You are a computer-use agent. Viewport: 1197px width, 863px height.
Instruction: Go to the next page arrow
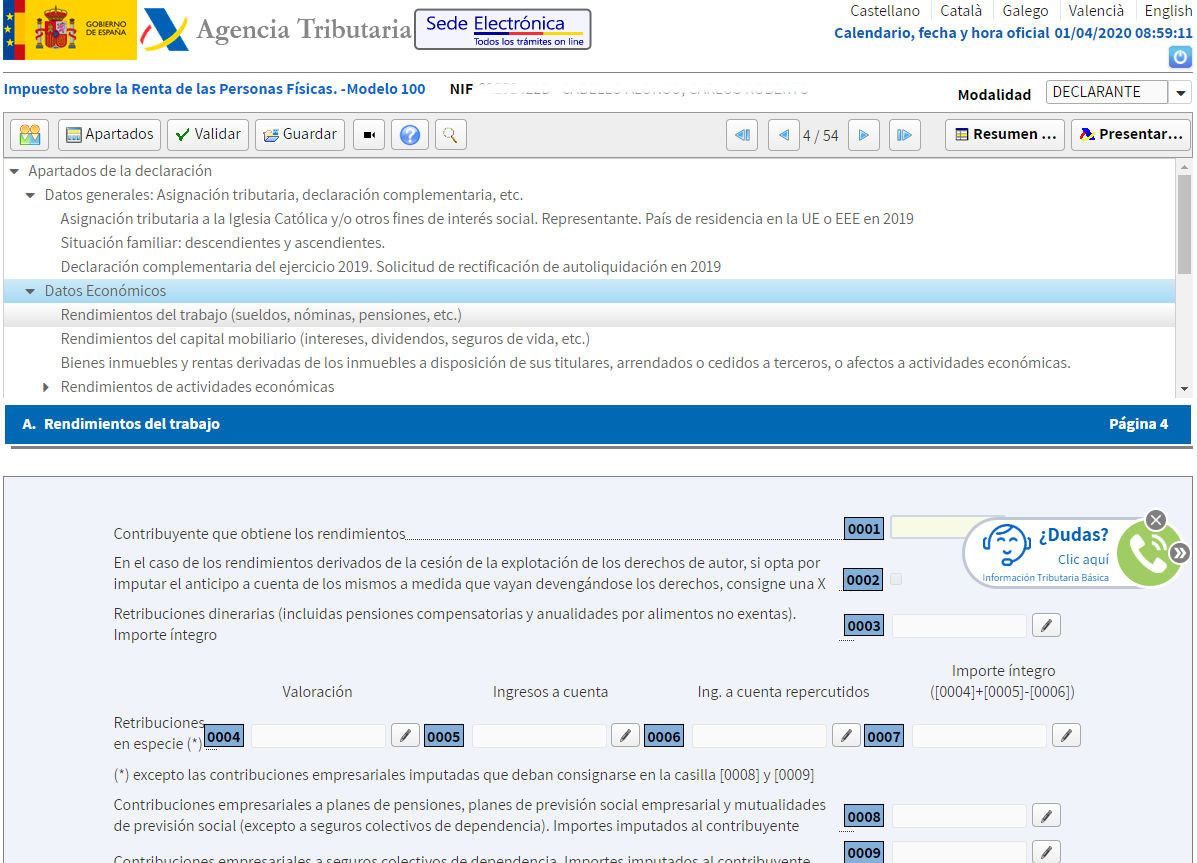(863, 135)
